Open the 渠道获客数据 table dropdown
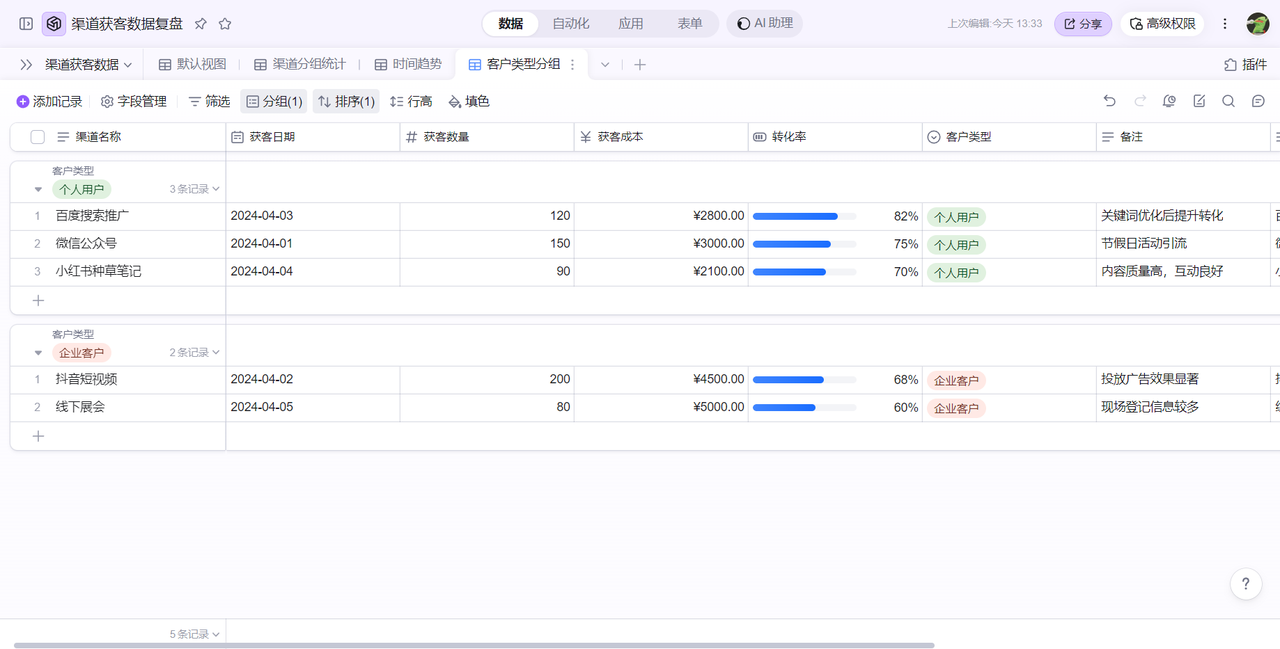Screen dimensions: 1280x649 pyautogui.click(x=88, y=64)
